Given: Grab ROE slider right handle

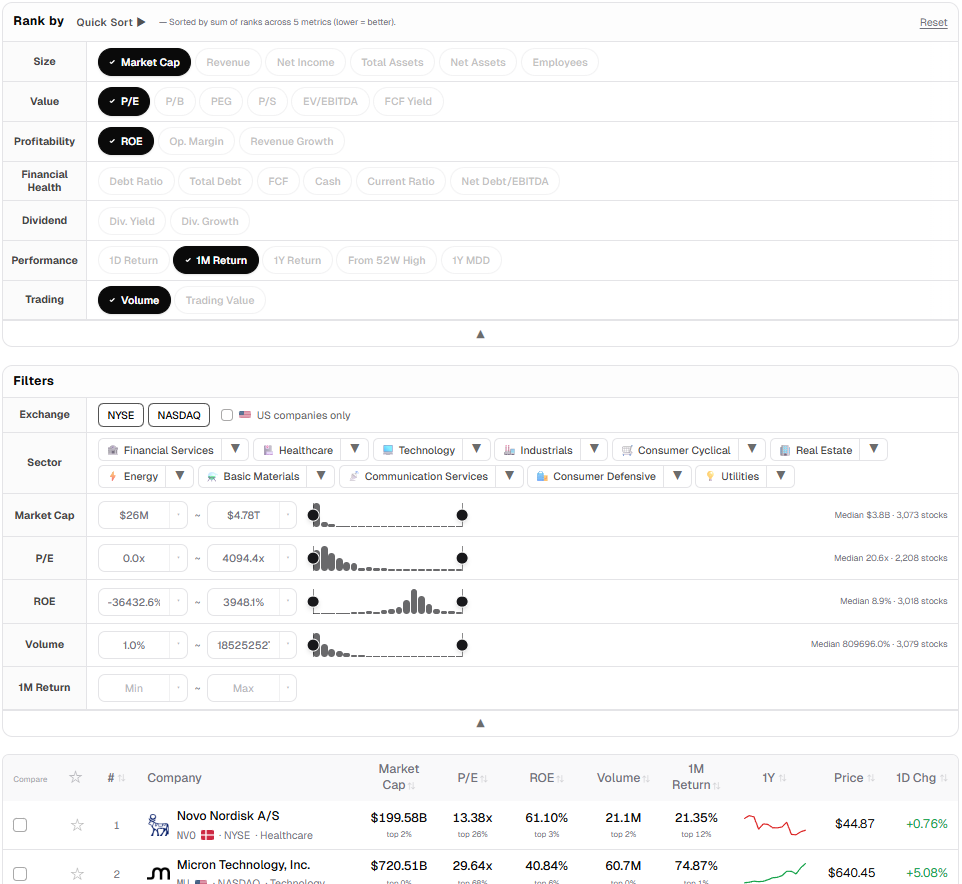Looking at the screenshot, I should tap(462, 601).
